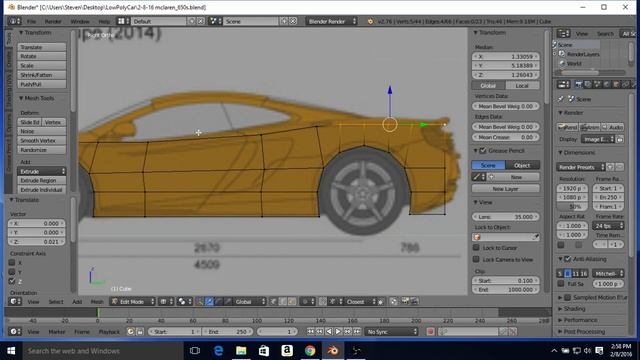Open the Select menu in viewport header

coord(56,302)
